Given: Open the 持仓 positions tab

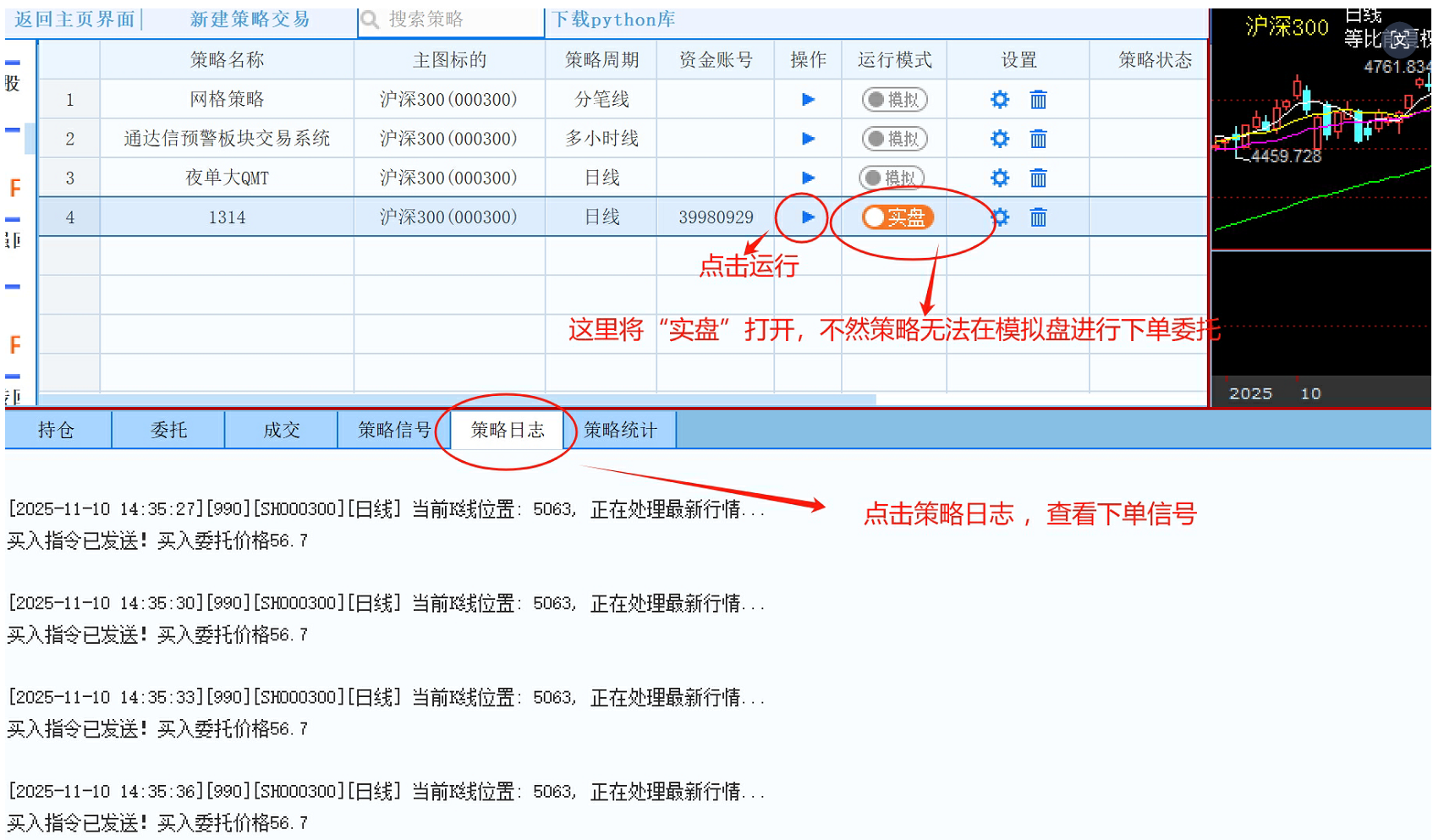Looking at the screenshot, I should tap(57, 430).
